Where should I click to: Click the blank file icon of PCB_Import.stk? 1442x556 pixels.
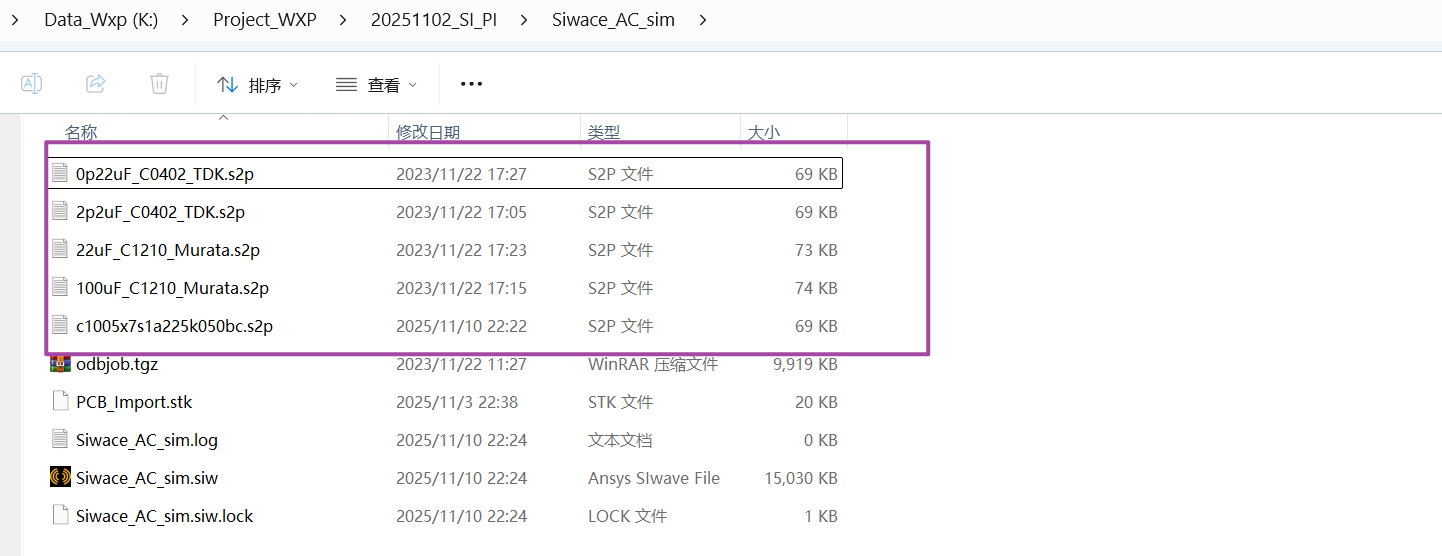(60, 401)
